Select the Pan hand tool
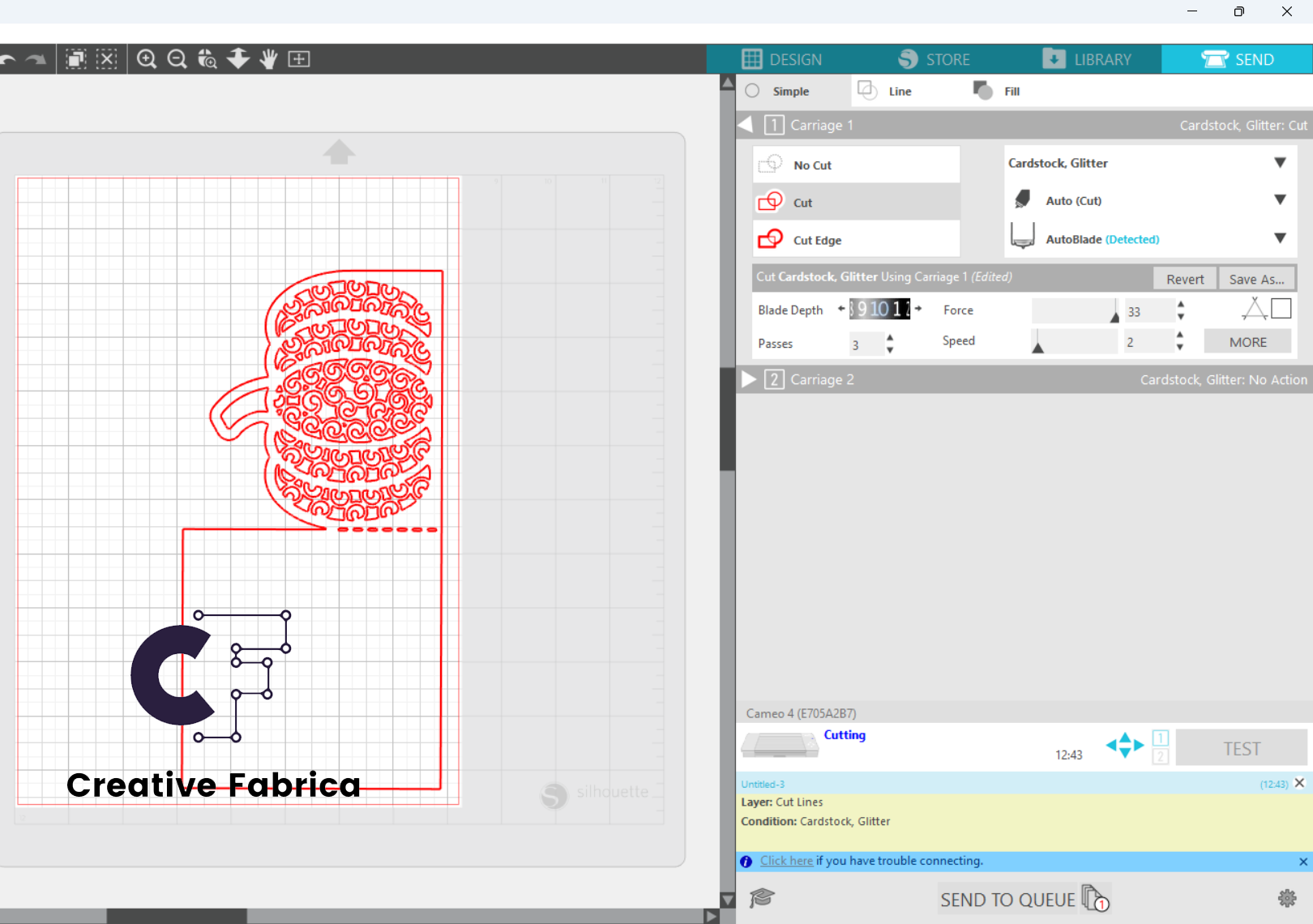Screen dimensions: 1313x924 (269, 59)
